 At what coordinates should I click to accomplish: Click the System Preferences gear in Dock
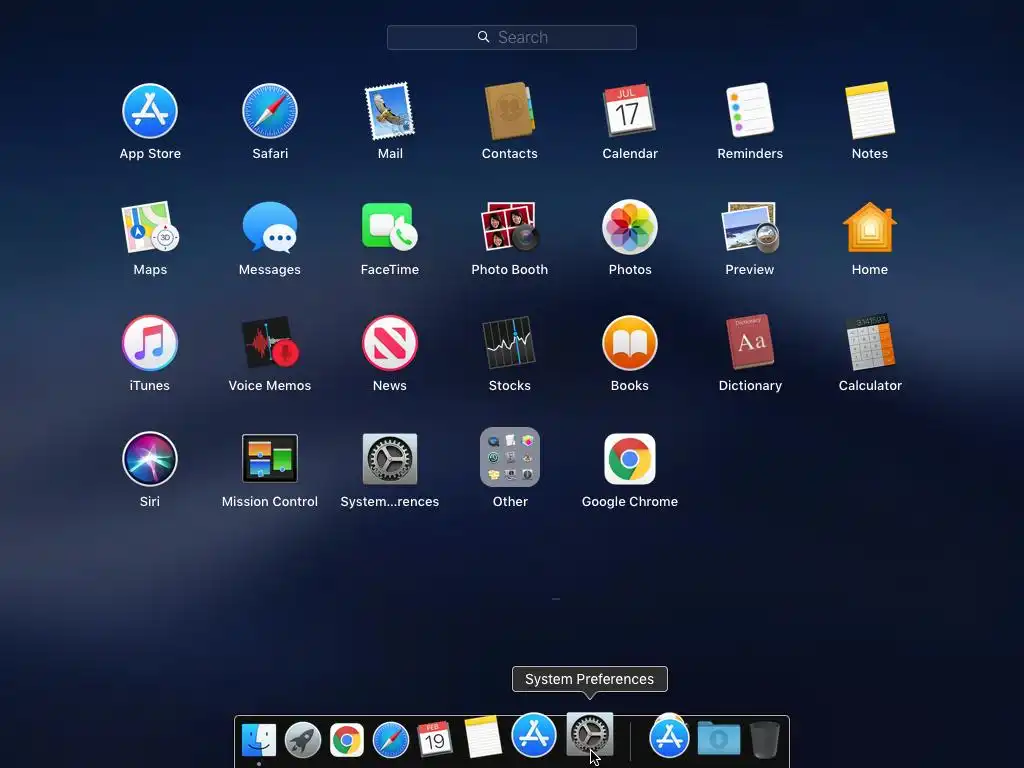(x=590, y=733)
